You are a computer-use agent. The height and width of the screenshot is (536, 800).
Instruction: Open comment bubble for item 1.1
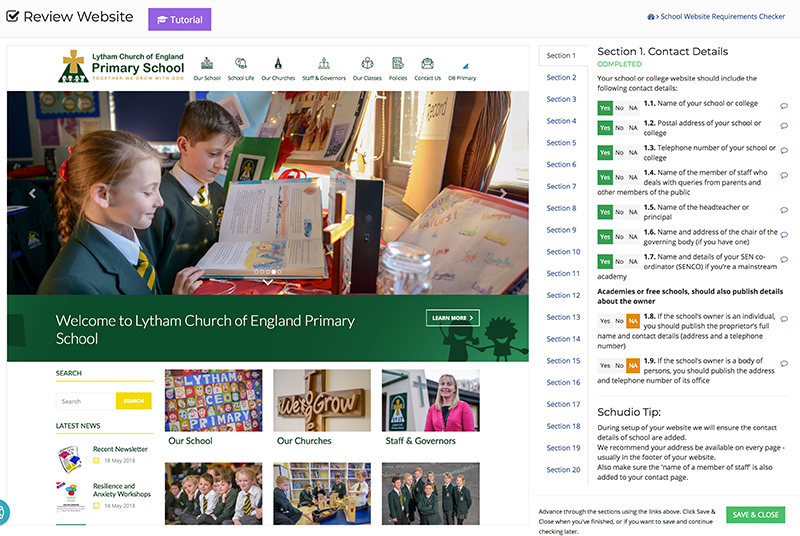point(784,106)
